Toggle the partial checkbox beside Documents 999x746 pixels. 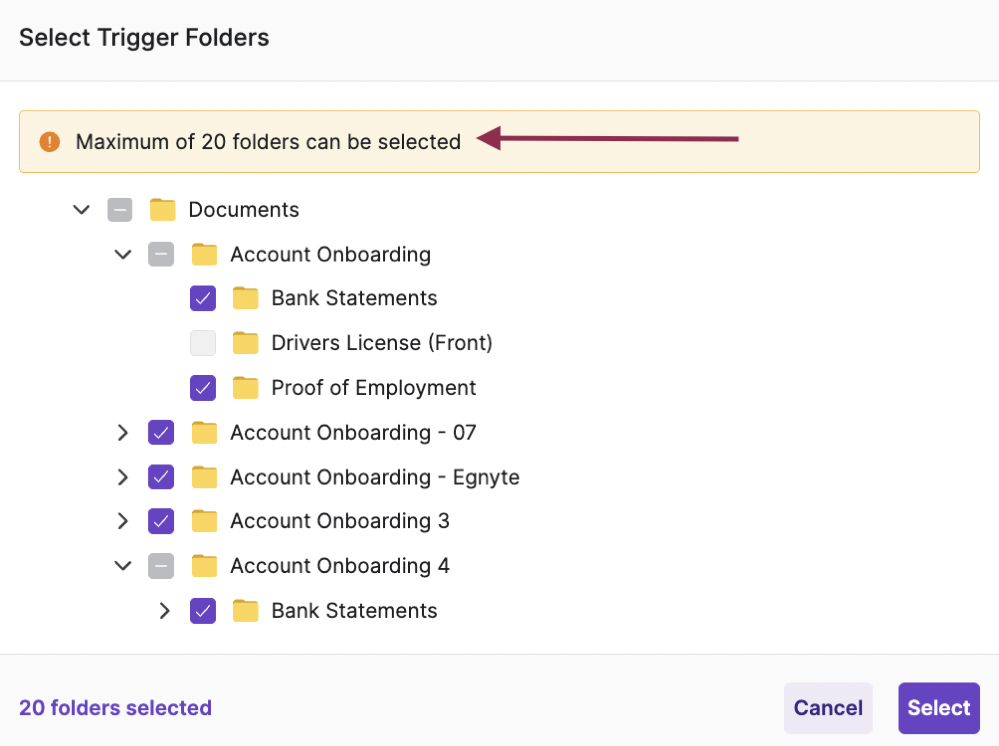[120, 210]
